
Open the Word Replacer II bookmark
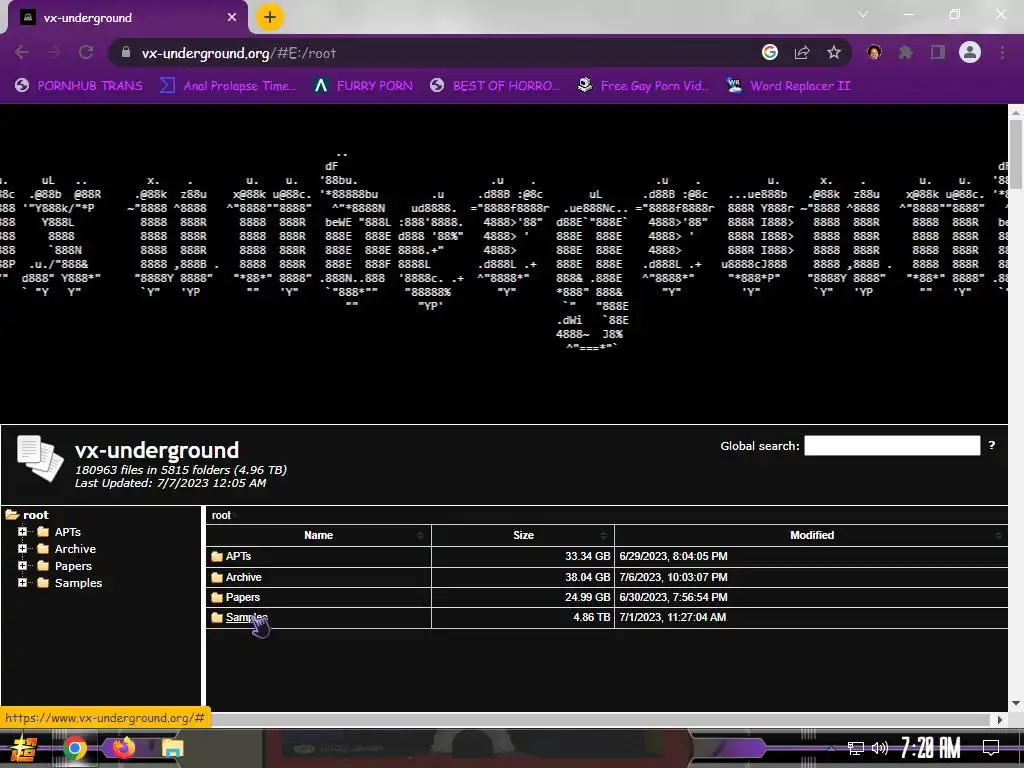789,86
